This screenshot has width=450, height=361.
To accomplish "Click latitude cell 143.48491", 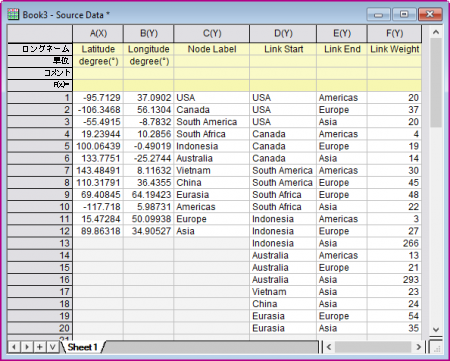I will click(98, 170).
